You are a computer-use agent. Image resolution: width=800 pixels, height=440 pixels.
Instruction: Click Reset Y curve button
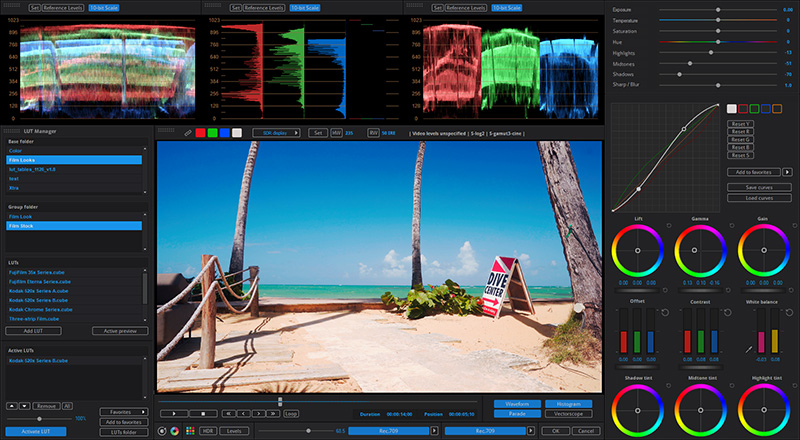[x=740, y=124]
